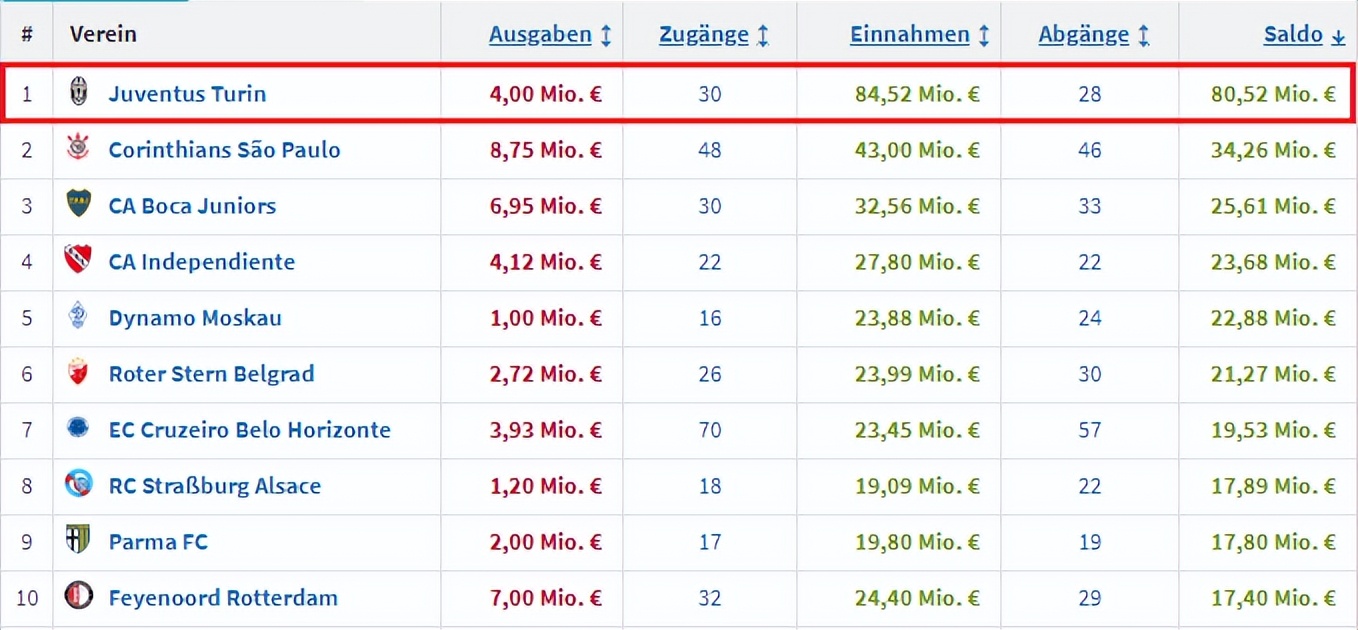Click the RC Straßburg Alsace crest icon

click(x=78, y=485)
